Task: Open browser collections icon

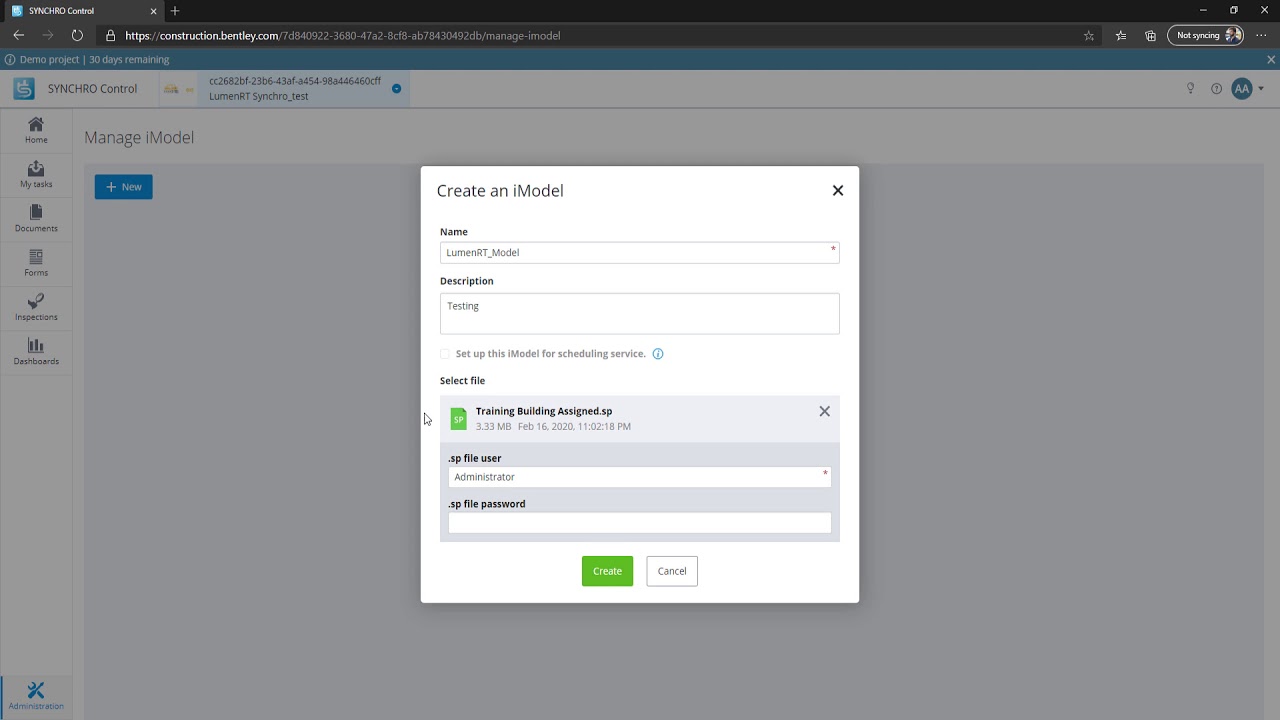Action: (1150, 36)
